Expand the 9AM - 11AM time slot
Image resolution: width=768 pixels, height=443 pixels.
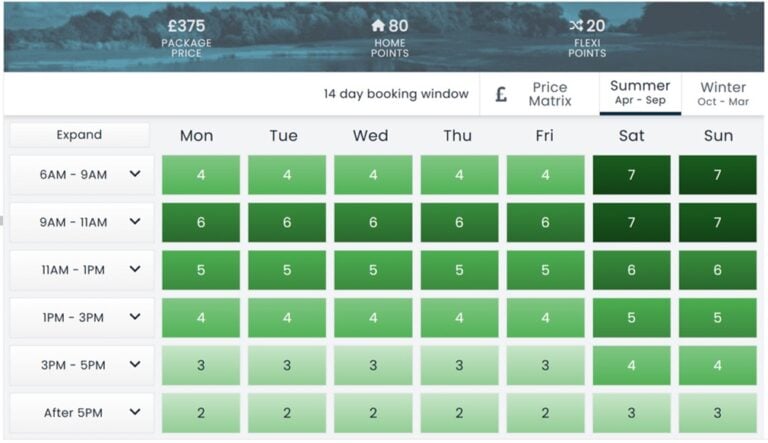(135, 223)
